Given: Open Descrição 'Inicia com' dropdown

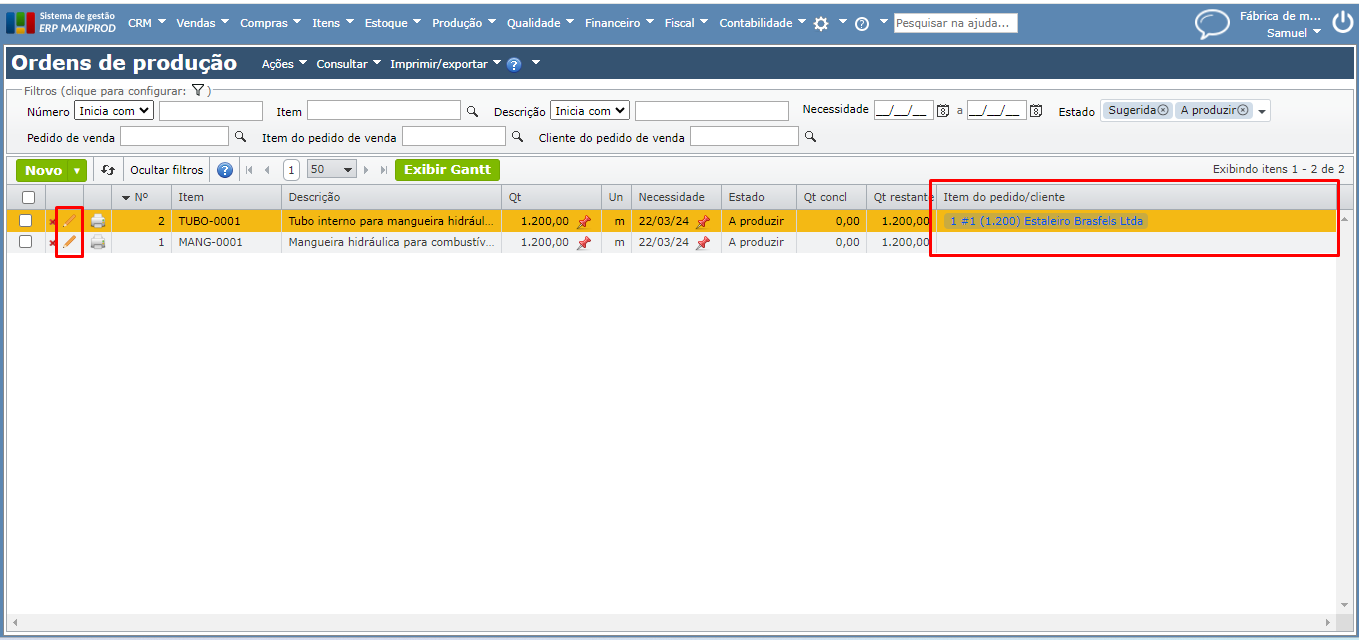Looking at the screenshot, I should click(590, 111).
